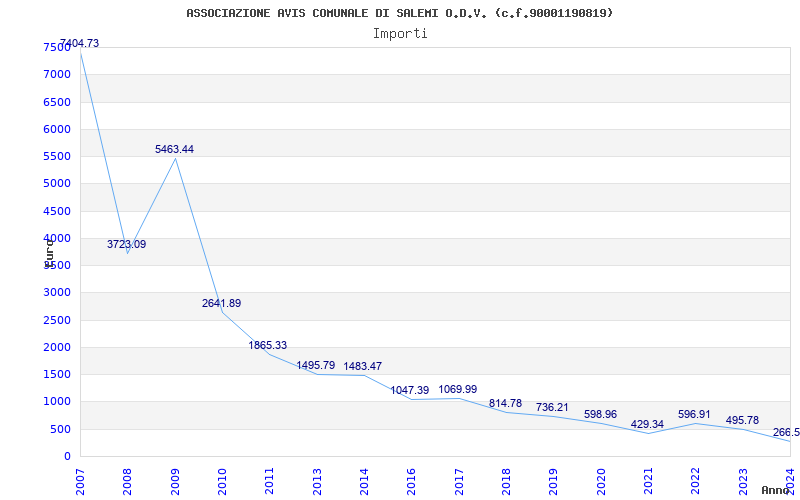
Task: Click the 2016 x-axis year label
Action: [411, 481]
